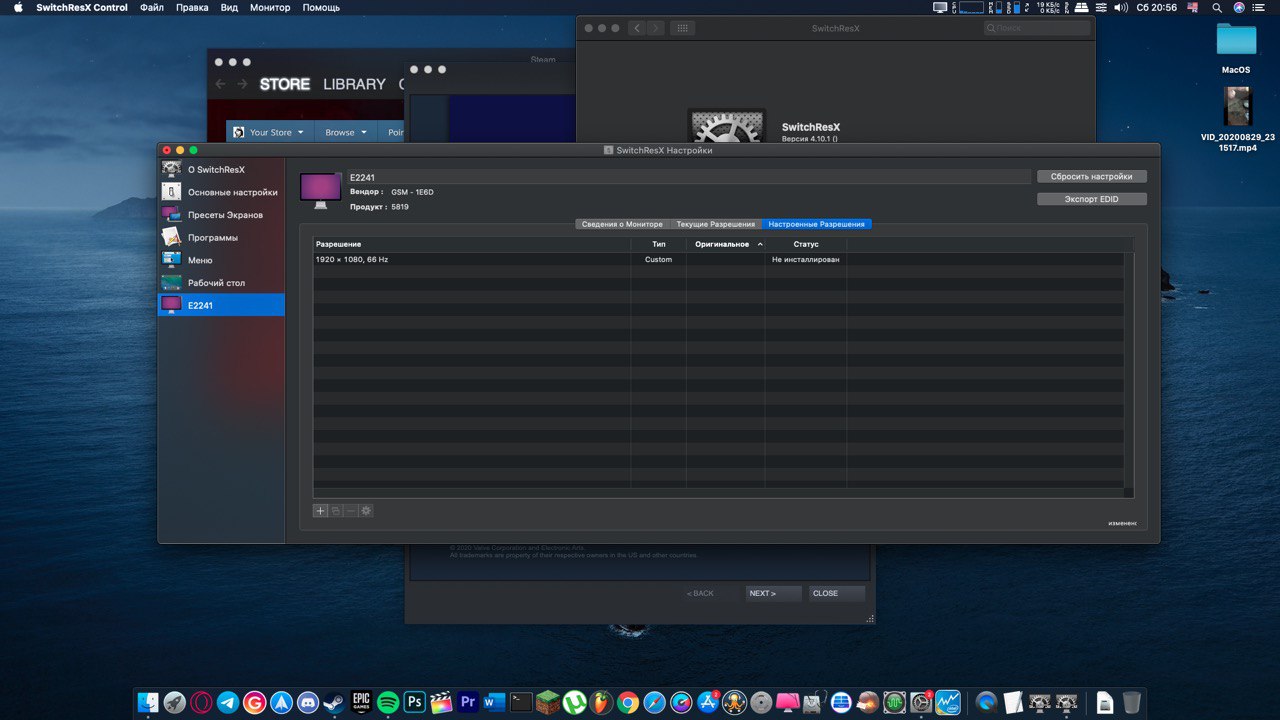This screenshot has width=1280, height=720.
Task: Click show all grid button in Preferences window
Action: (x=682, y=28)
